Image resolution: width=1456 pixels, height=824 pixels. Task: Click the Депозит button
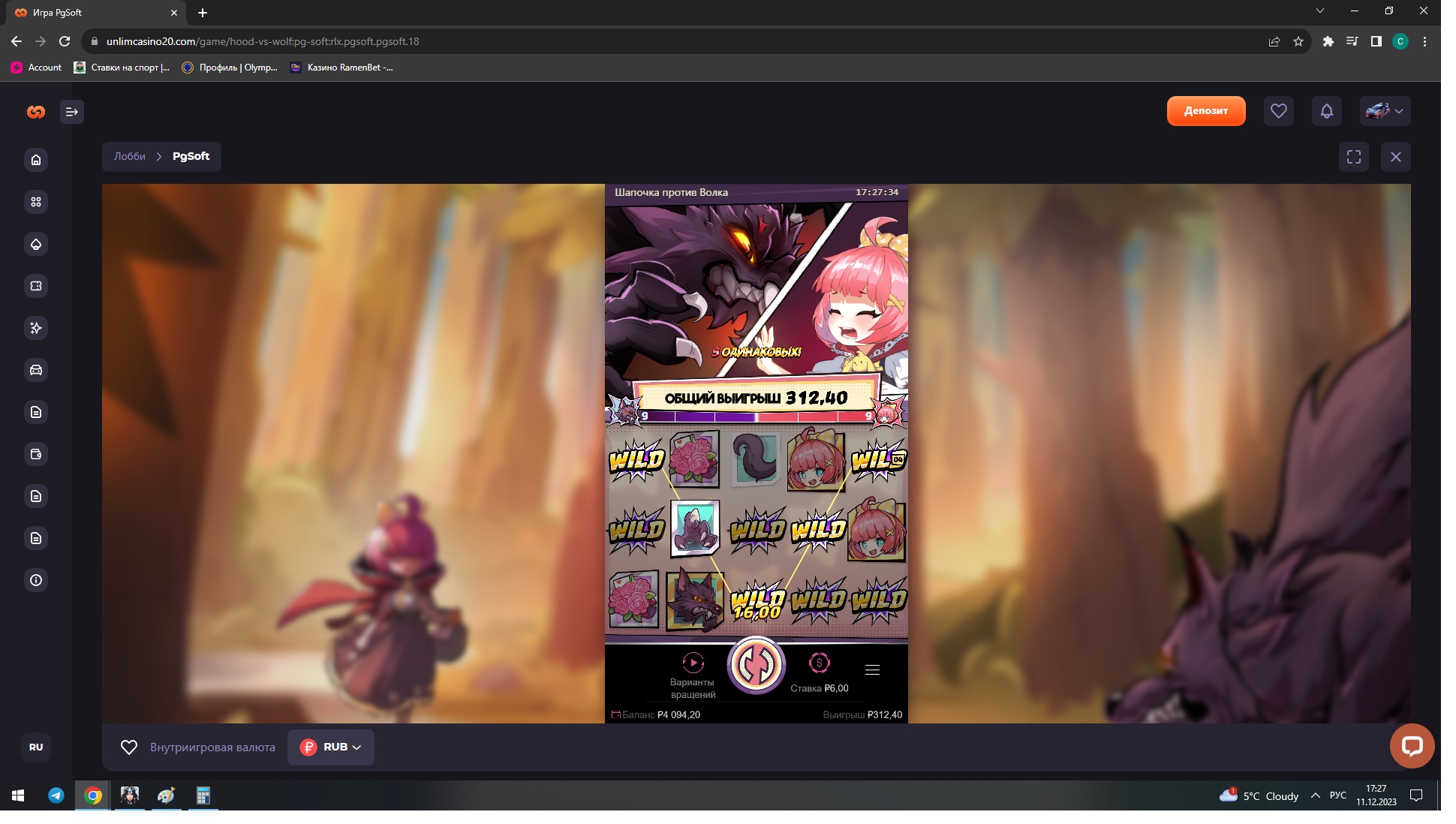(1205, 111)
